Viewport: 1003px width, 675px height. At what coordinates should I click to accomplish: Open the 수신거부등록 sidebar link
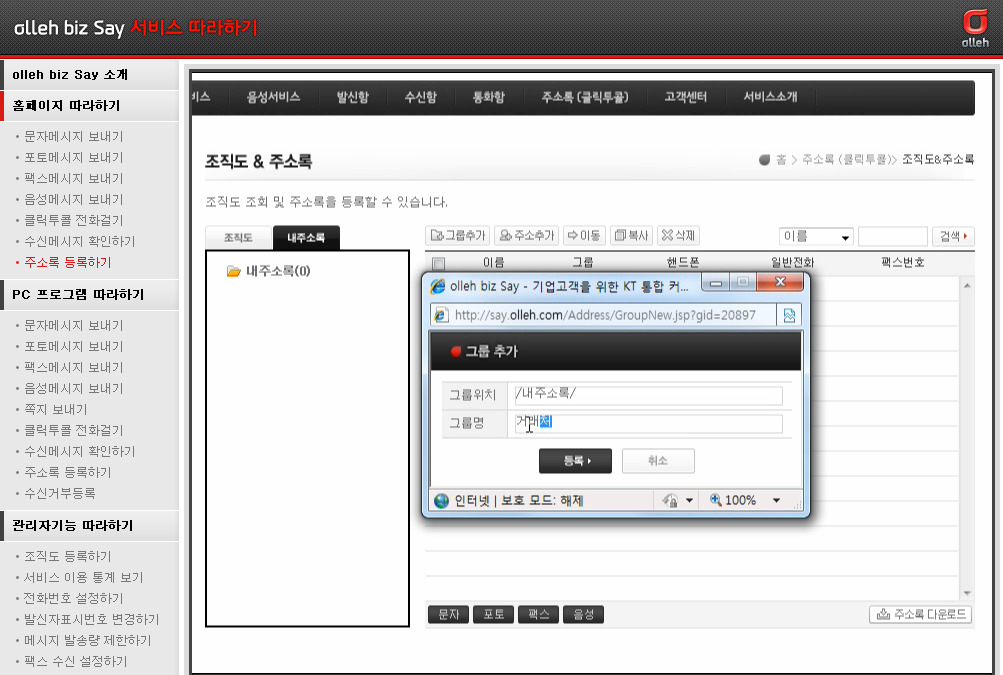point(59,493)
